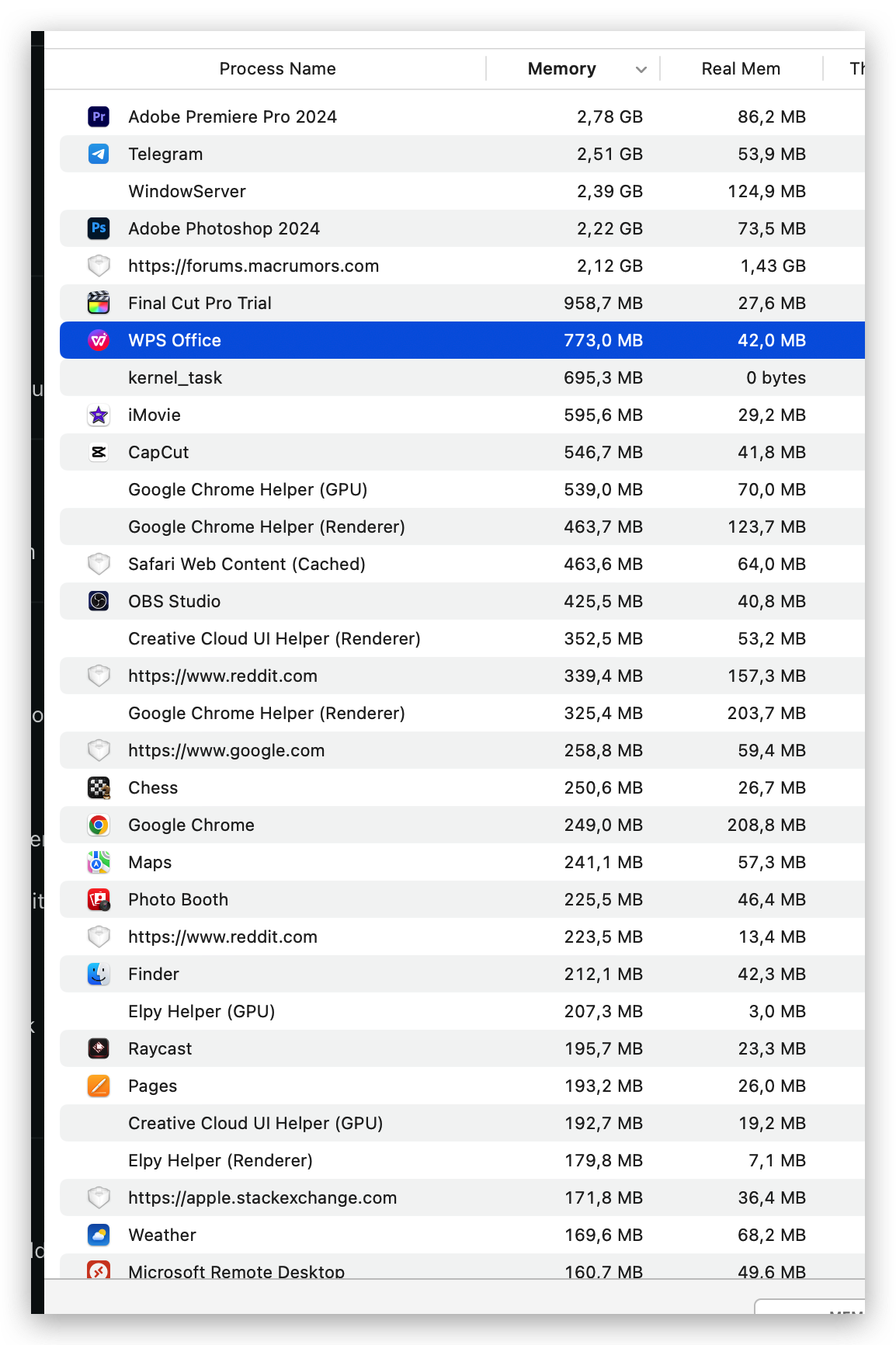Click the WPS Office icon
896x1345 pixels.
[x=99, y=340]
